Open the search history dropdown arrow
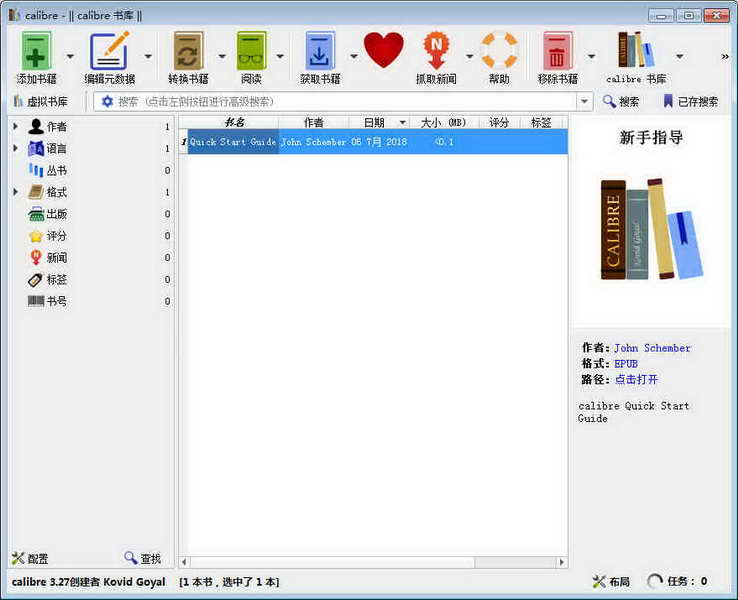 pyautogui.click(x=584, y=102)
